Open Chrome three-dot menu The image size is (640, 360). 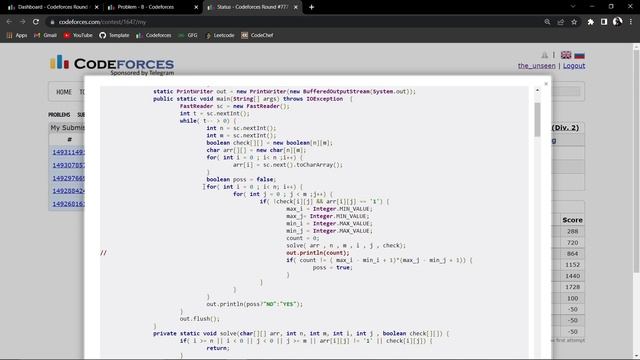631,22
